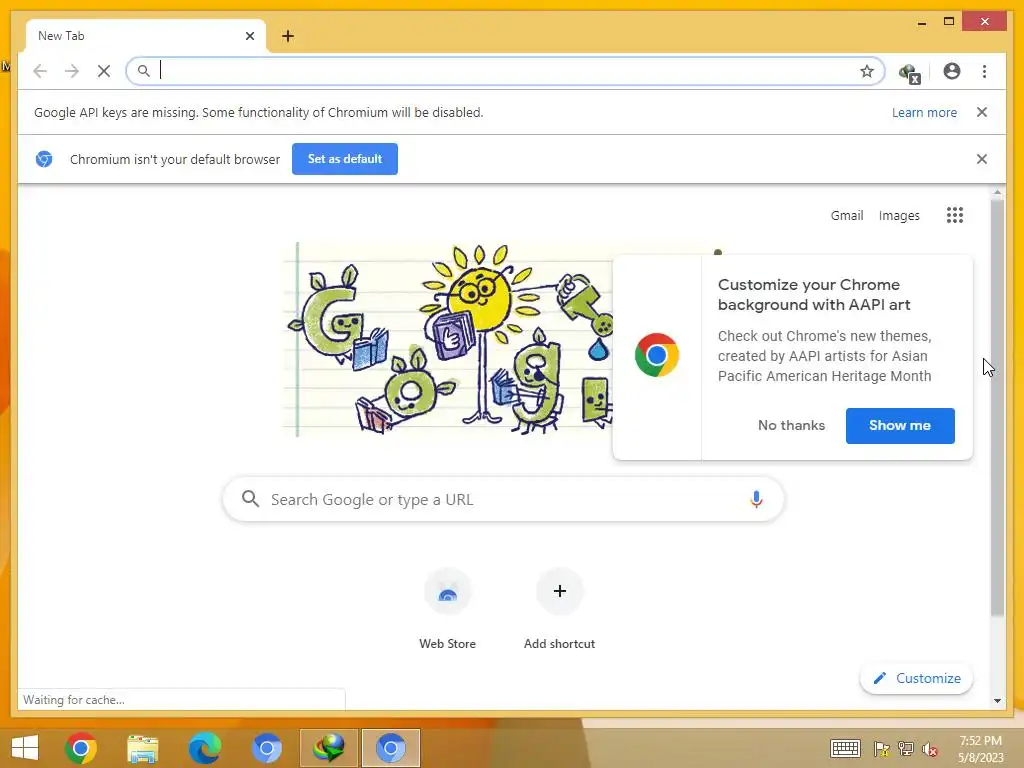Click the Chrome logo in promo card

656,355
